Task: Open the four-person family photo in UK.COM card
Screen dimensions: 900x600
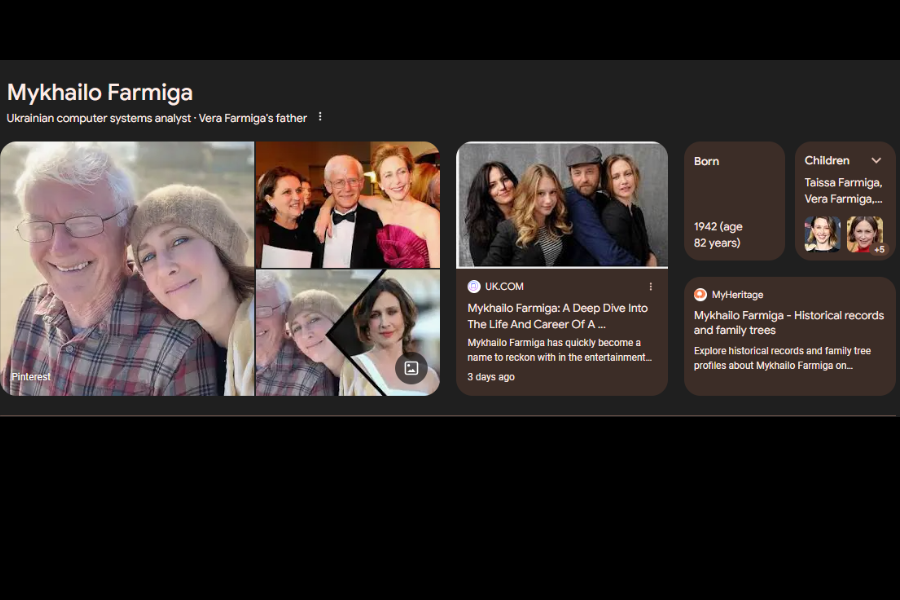Action: [x=562, y=205]
